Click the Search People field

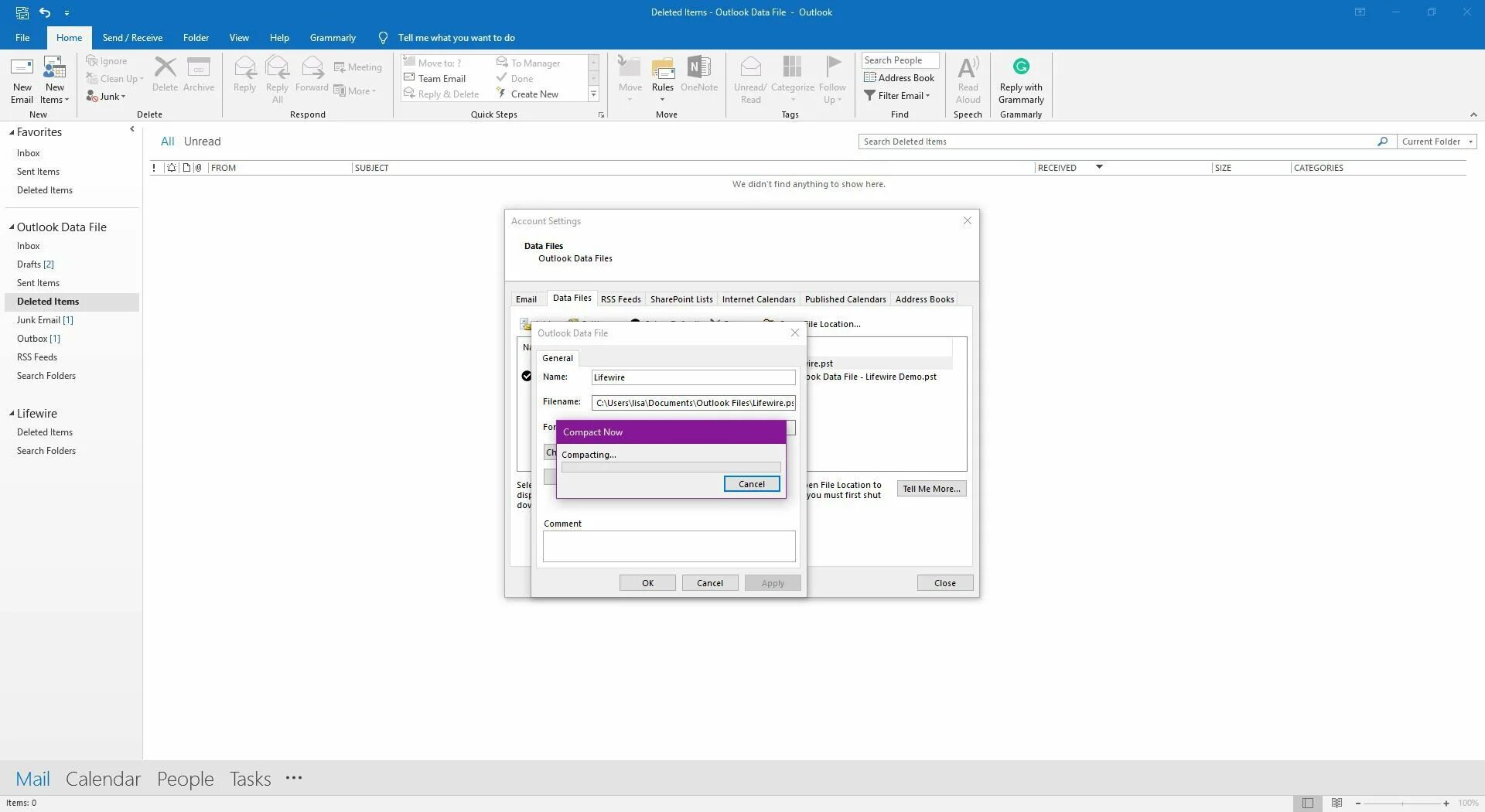click(900, 60)
